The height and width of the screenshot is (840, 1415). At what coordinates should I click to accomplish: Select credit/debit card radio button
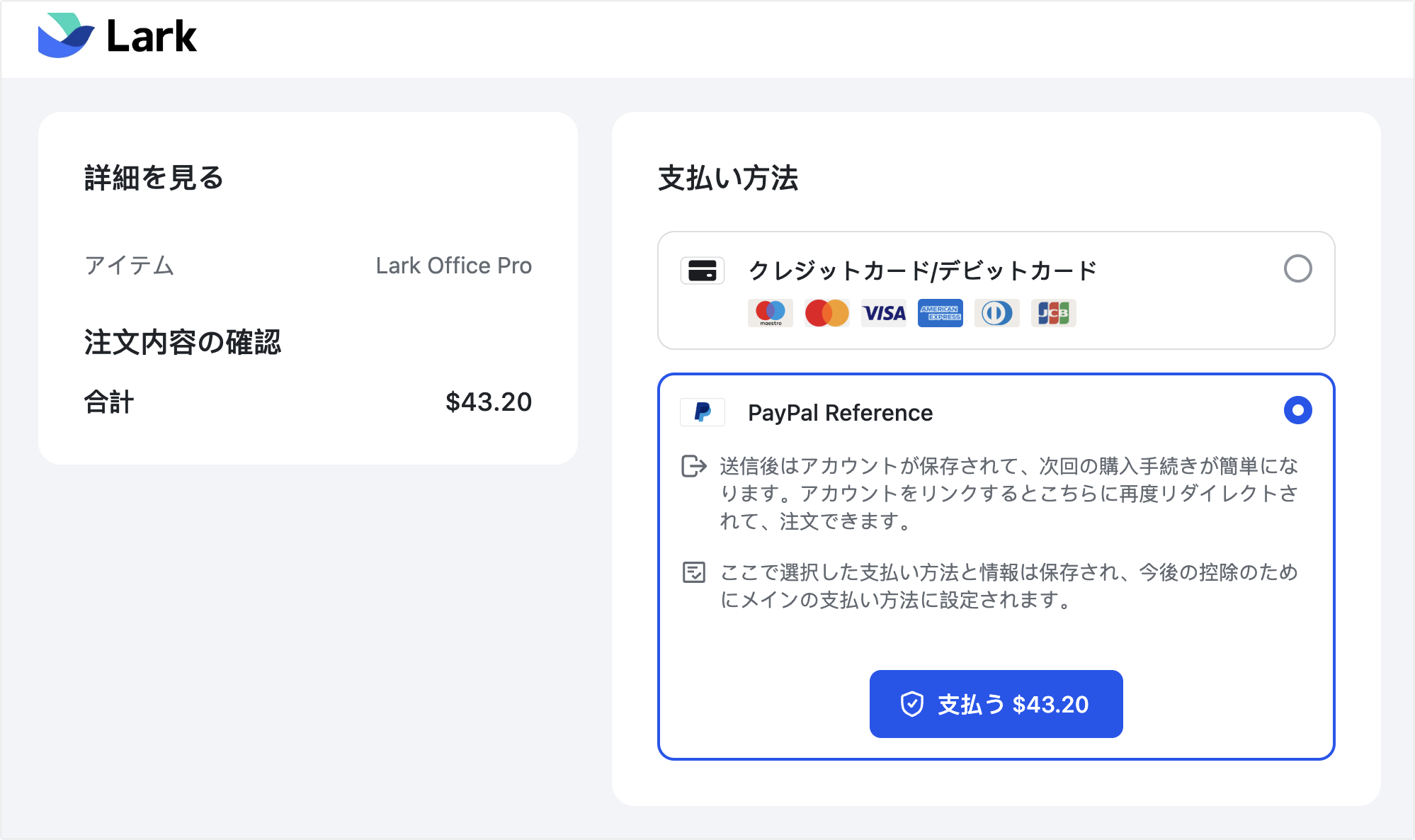(1298, 269)
